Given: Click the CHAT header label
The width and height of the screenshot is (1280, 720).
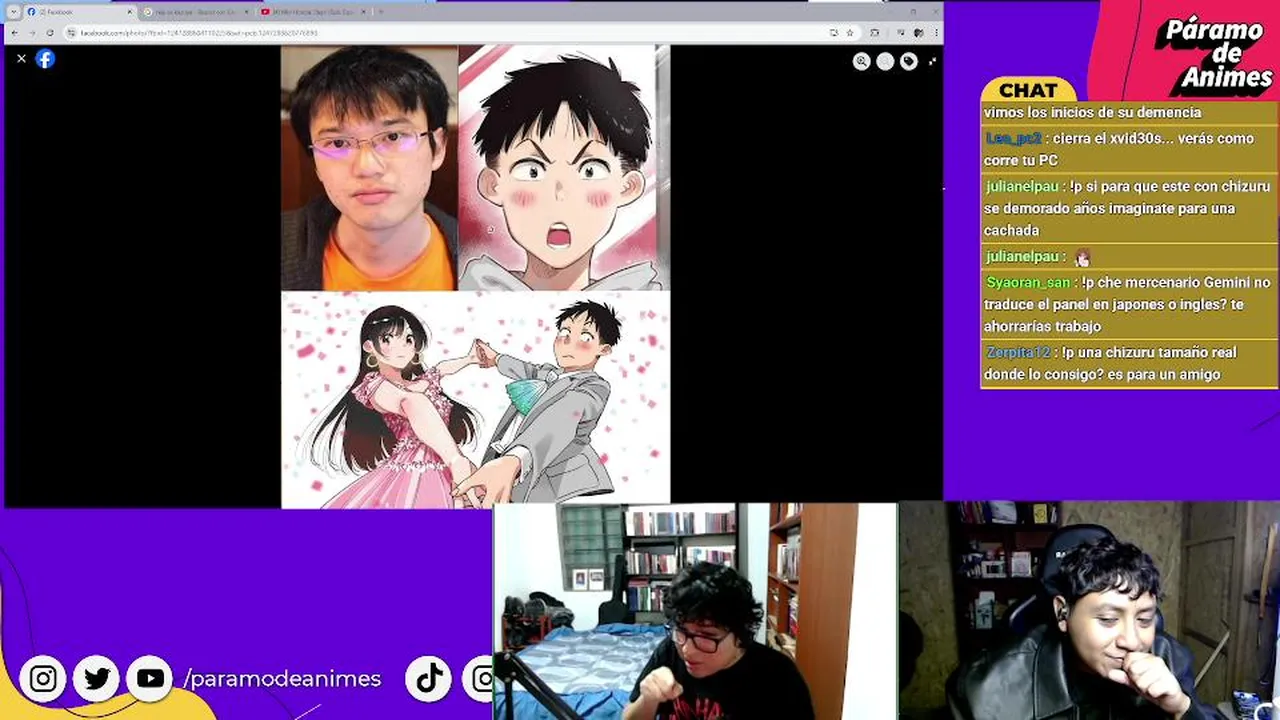Looking at the screenshot, I should coord(1028,90).
